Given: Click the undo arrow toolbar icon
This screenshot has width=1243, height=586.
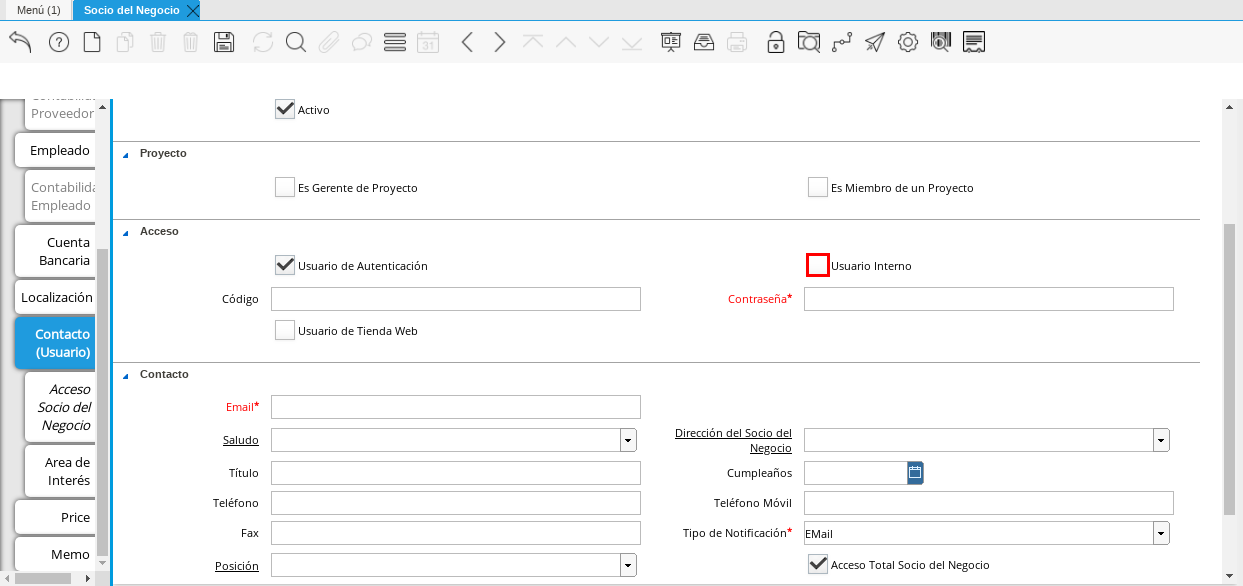Looking at the screenshot, I should click(x=20, y=42).
